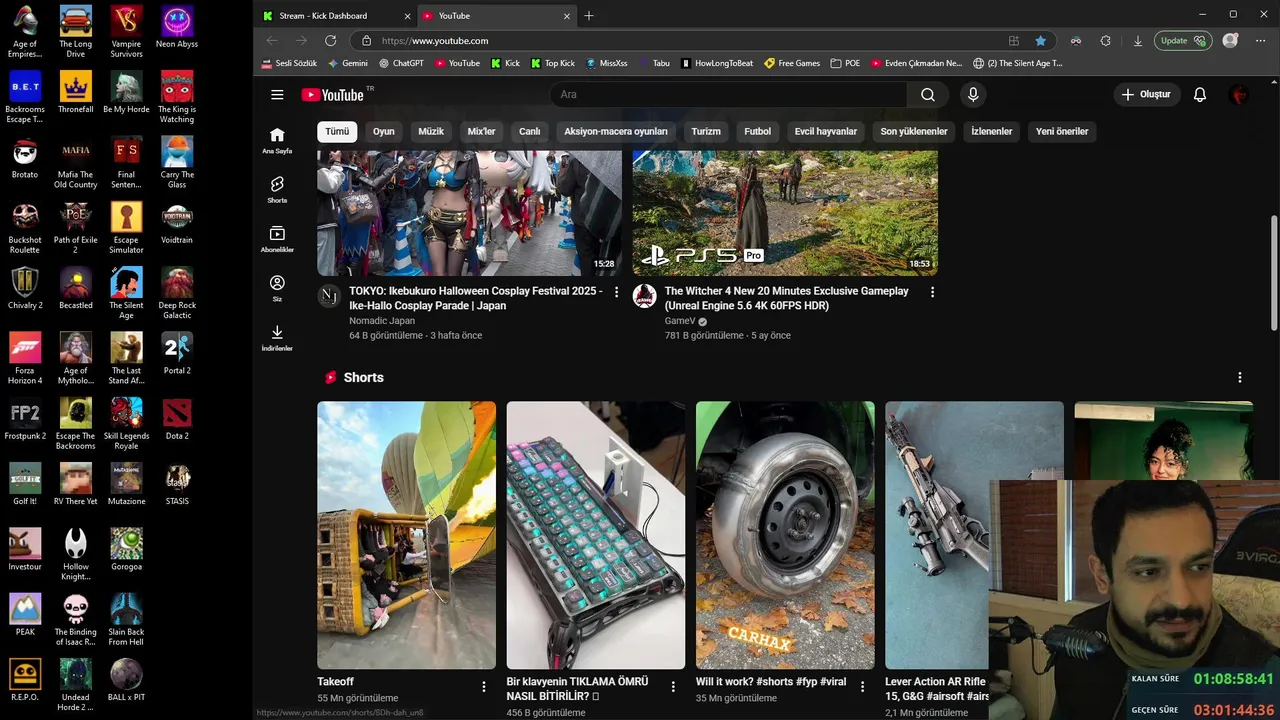Open Portal 2 desktop icon
Screen dimensions: 1280x720
coord(177,353)
